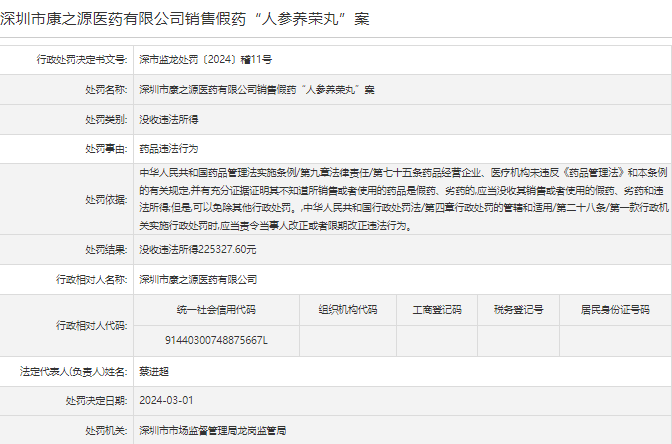Viewport: 672px width, 444px height.
Task: Click the 处罚决定日期 label
Action: pyautogui.click(x=96, y=400)
